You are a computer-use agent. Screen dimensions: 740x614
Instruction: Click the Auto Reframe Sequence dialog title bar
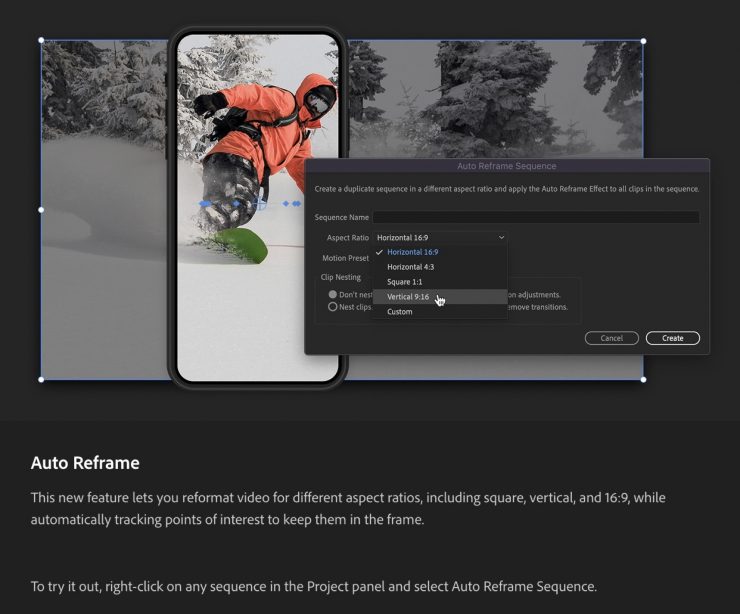506,166
